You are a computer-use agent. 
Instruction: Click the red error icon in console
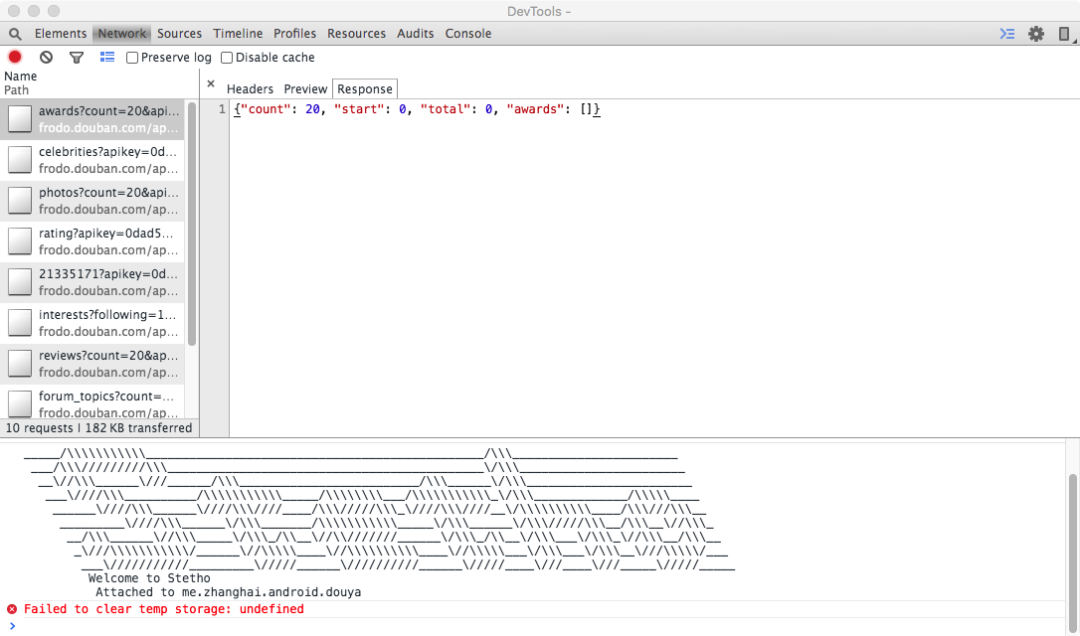point(12,609)
